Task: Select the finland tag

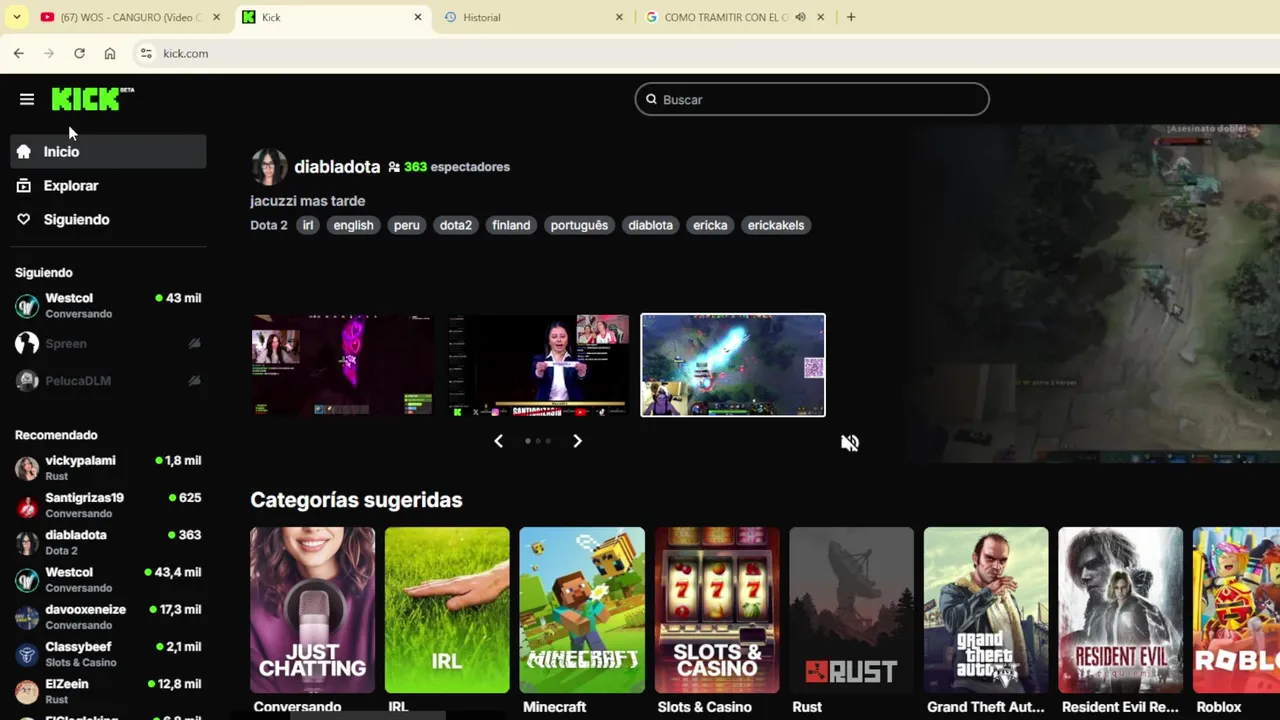Action: click(x=511, y=225)
